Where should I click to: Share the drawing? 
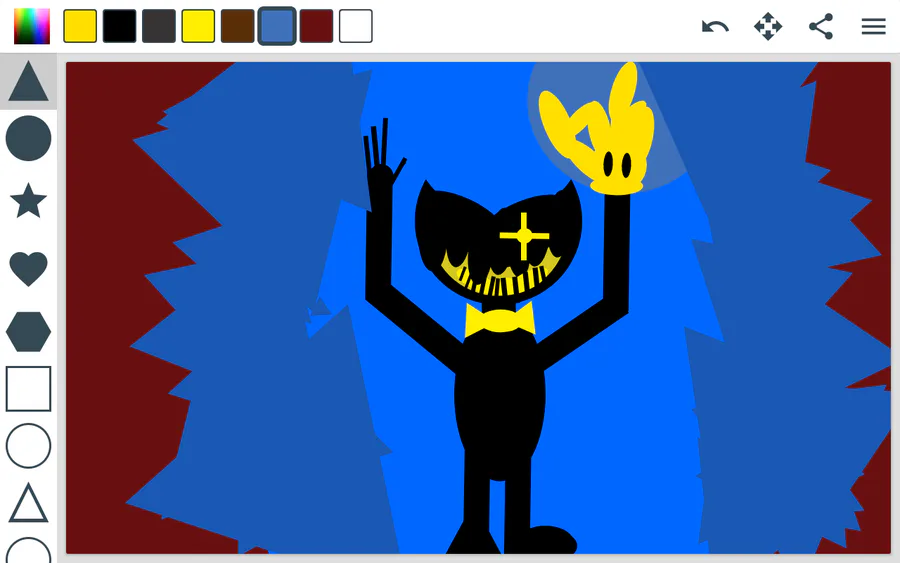[821, 26]
